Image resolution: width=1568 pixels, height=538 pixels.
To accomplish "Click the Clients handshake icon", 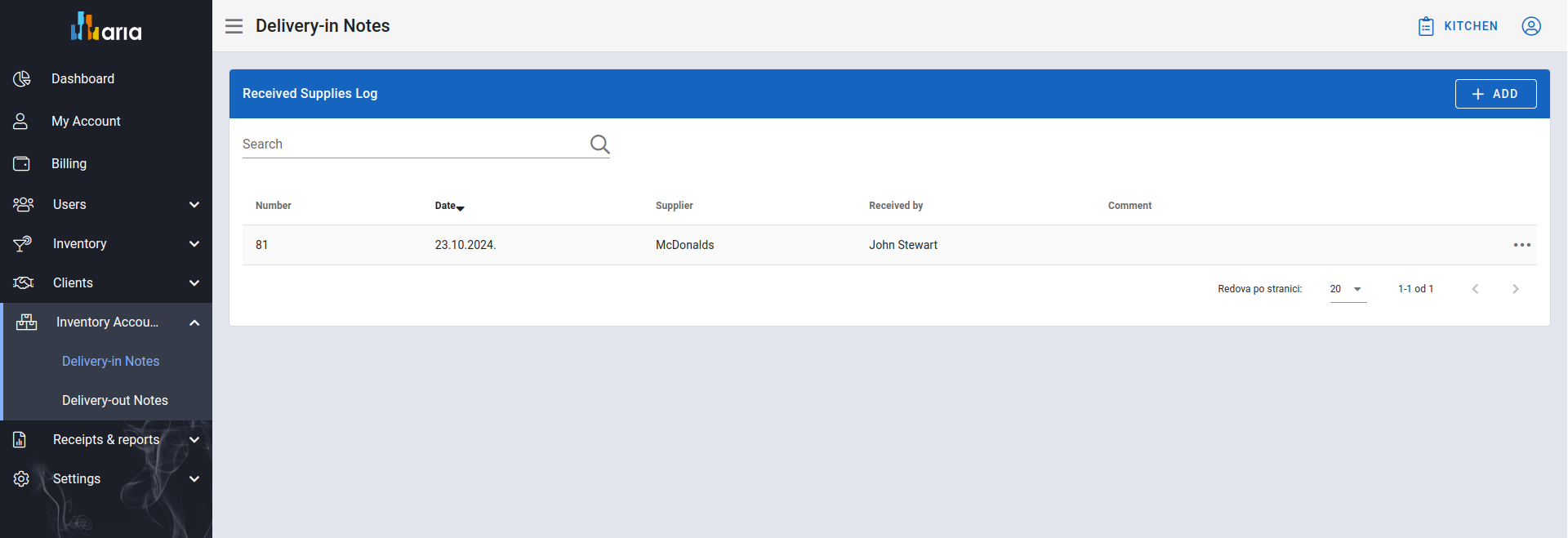I will [23, 282].
